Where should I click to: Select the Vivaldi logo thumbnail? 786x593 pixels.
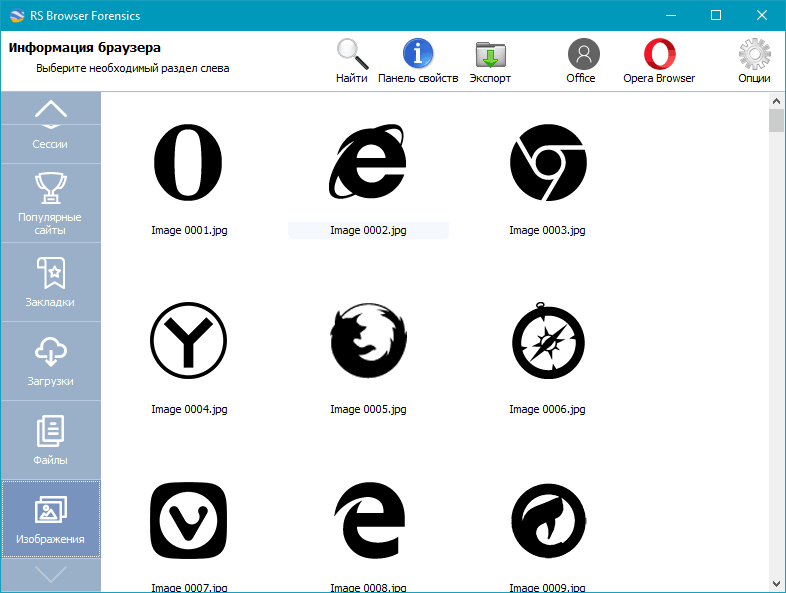point(188,520)
